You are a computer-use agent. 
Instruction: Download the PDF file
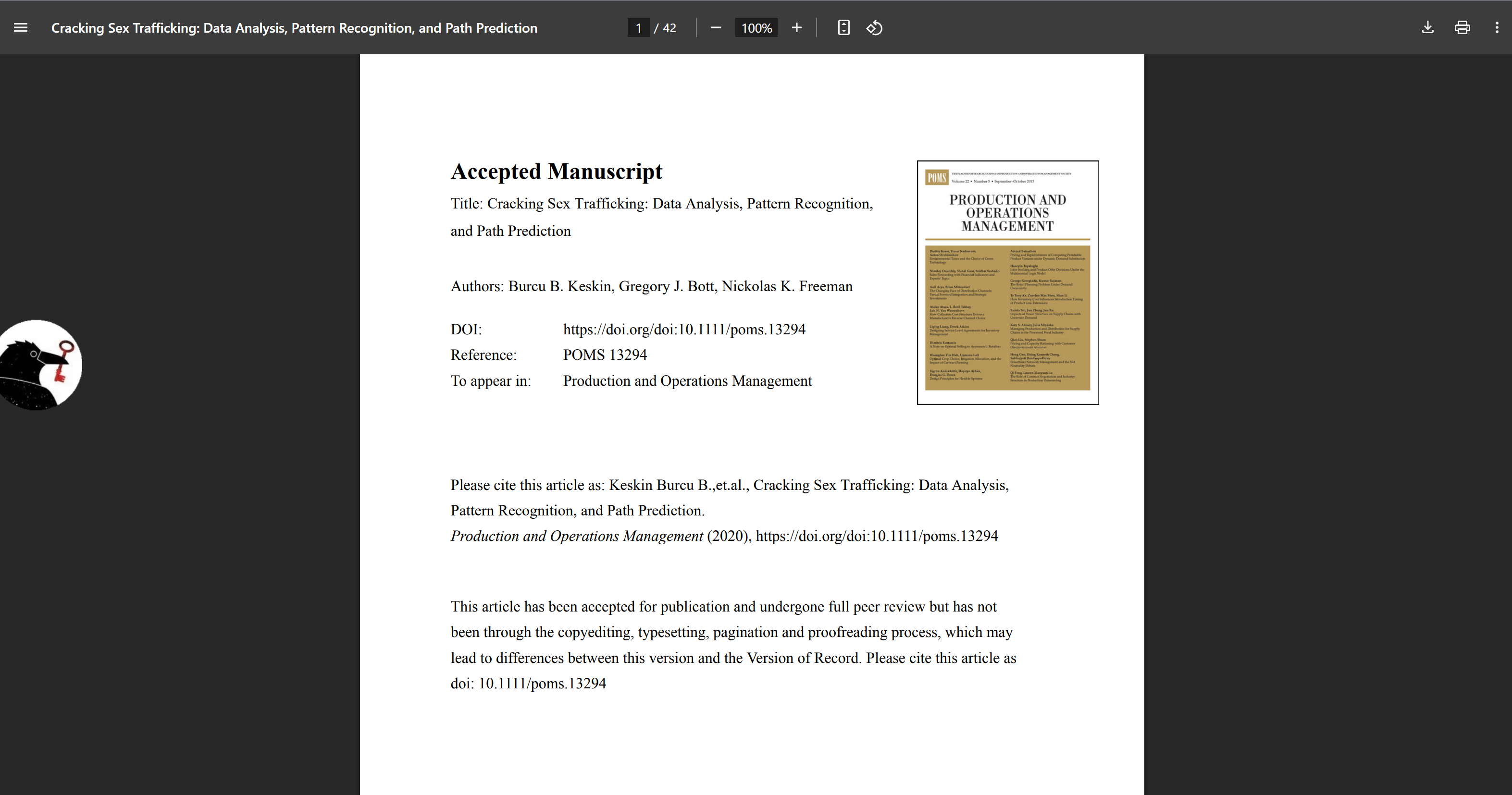pyautogui.click(x=1427, y=27)
